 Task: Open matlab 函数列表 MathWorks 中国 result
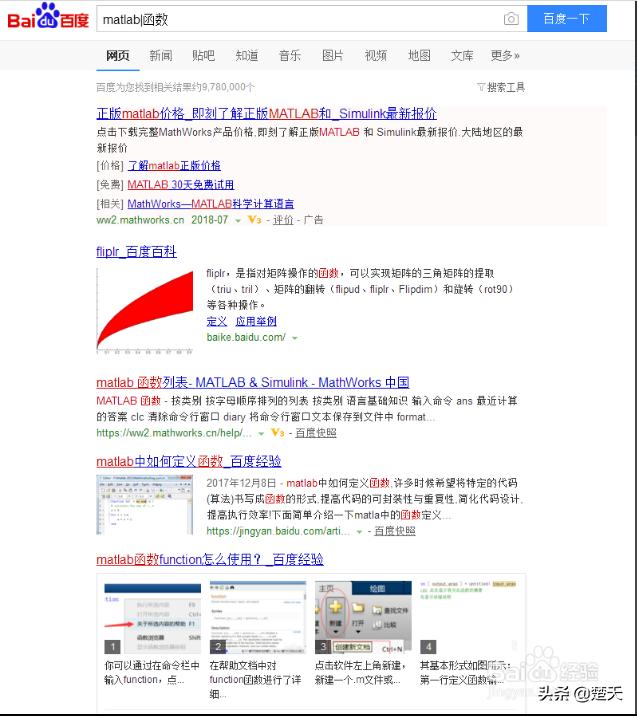253,382
